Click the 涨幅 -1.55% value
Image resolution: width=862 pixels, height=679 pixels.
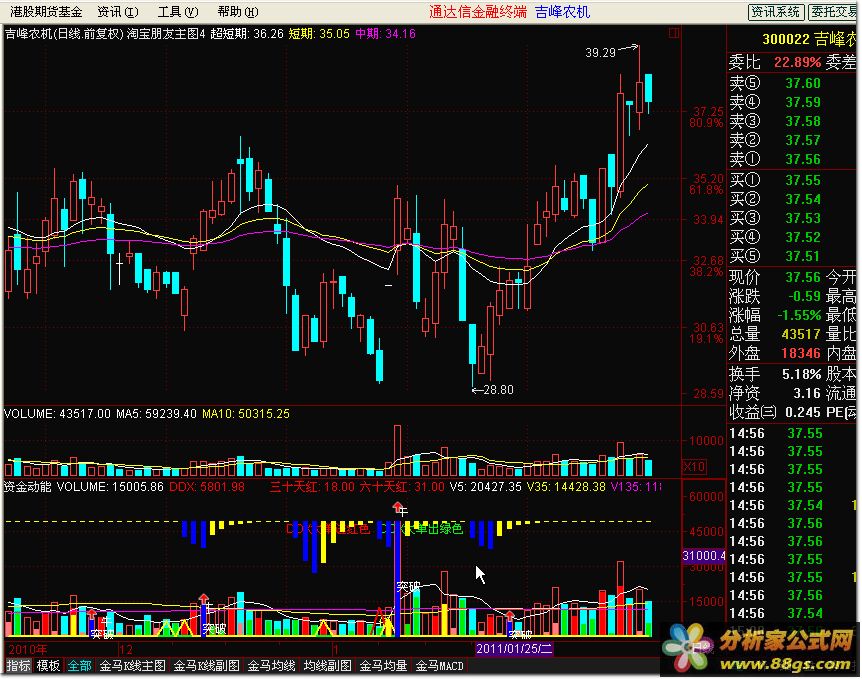pyautogui.click(x=799, y=316)
